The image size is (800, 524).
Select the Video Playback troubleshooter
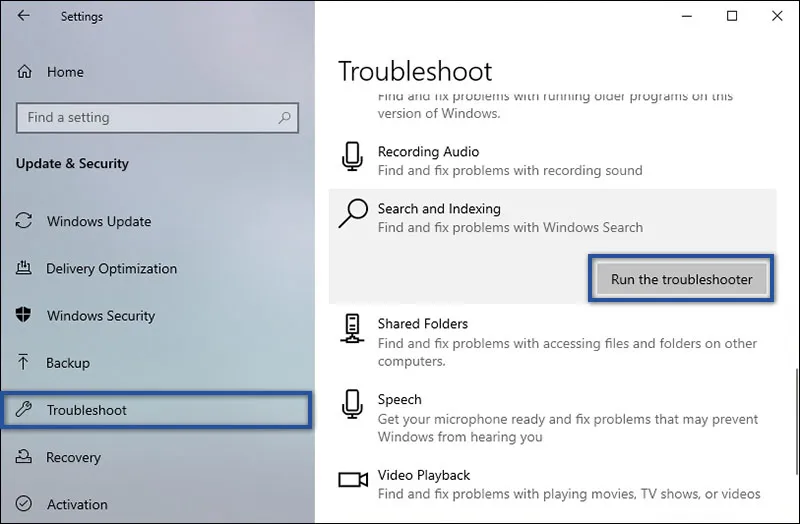point(423,476)
